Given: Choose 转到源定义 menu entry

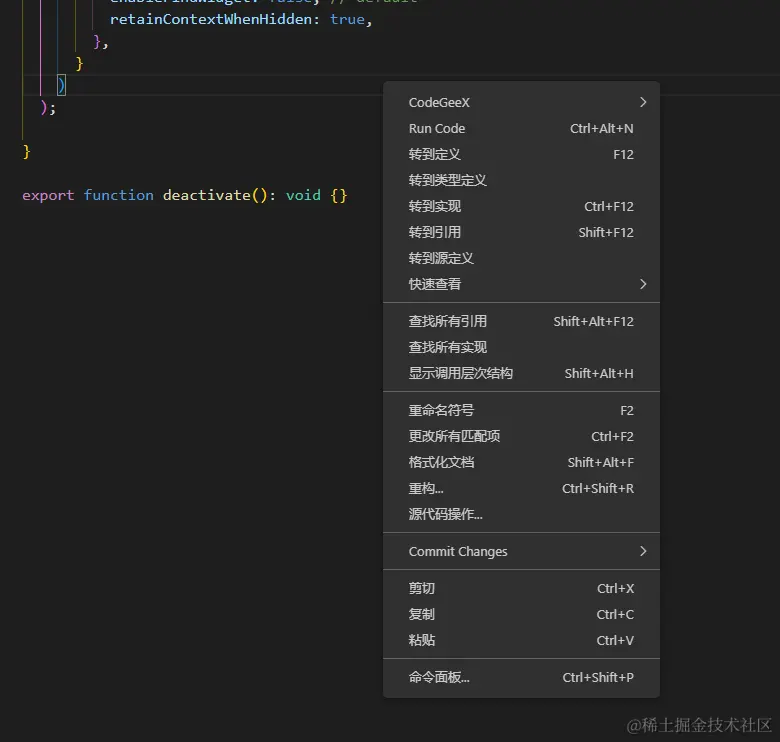Looking at the screenshot, I should point(521,258).
